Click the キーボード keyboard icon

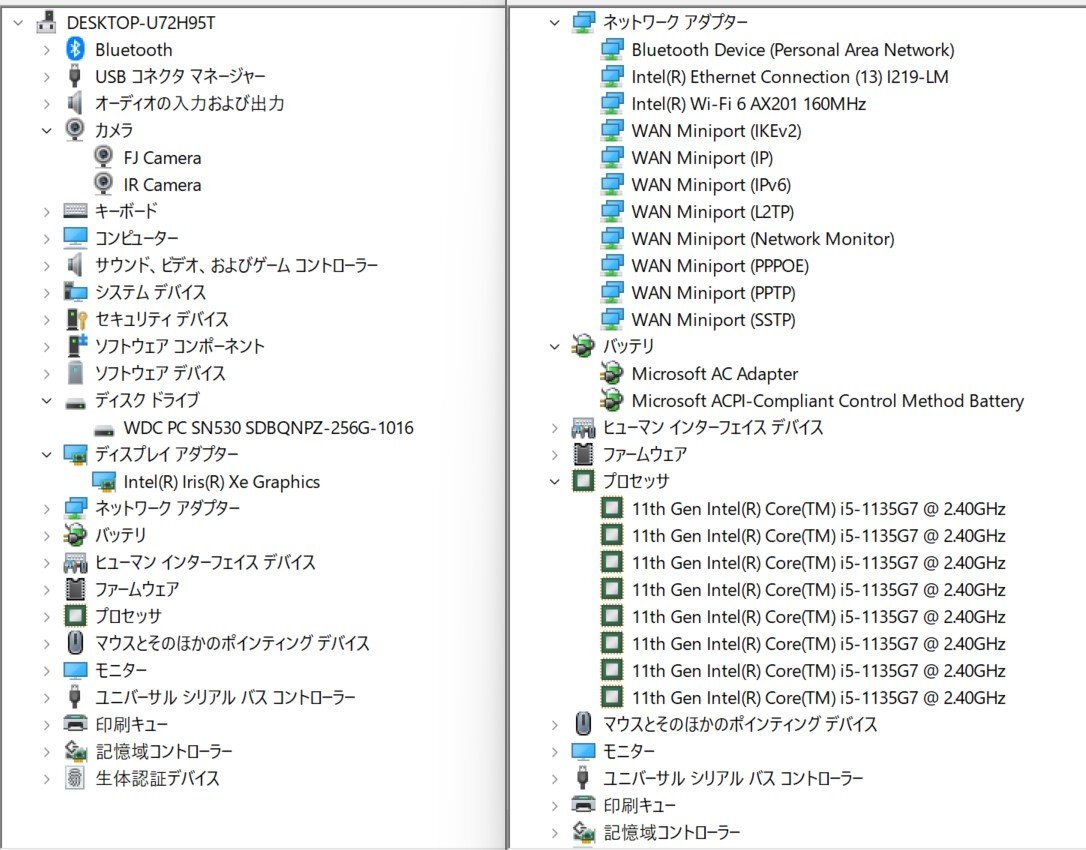click(75, 211)
